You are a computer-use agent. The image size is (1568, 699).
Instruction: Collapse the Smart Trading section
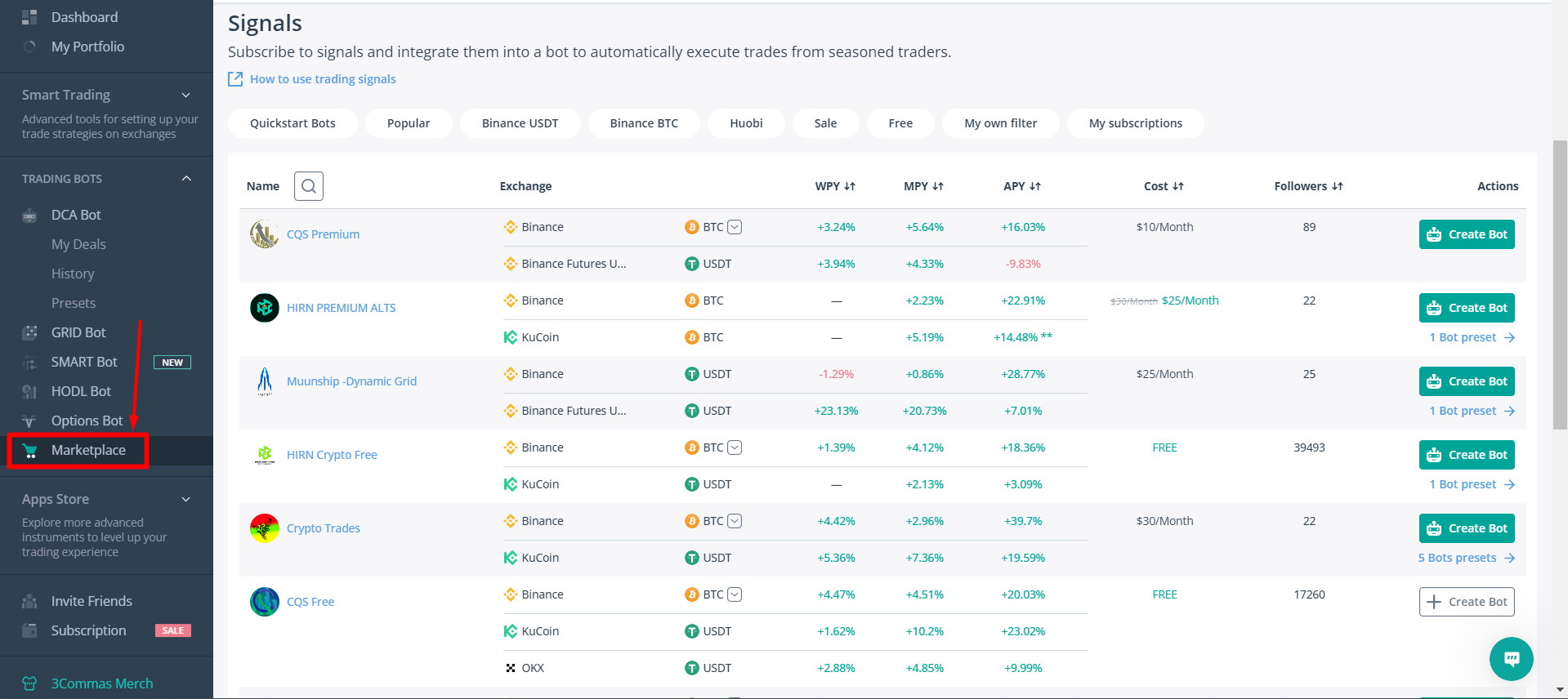186,96
